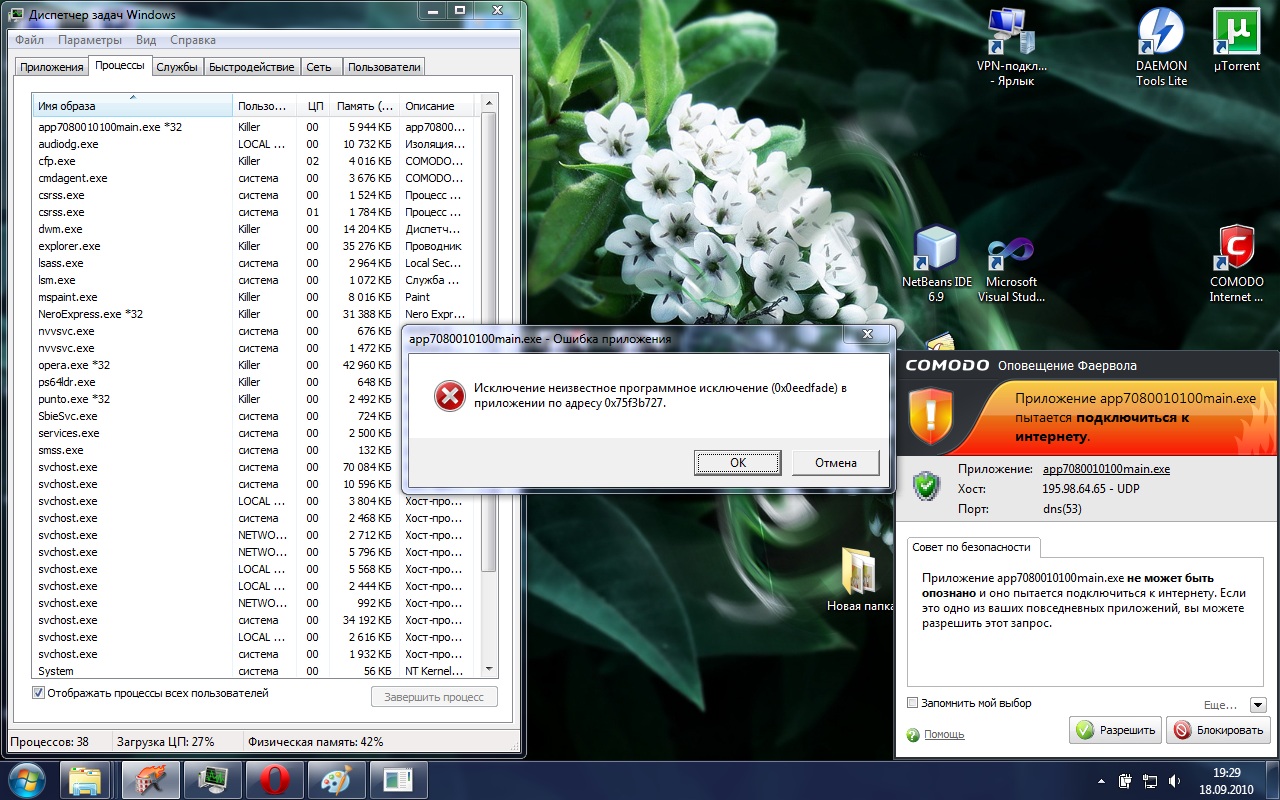
Task: Select the 'System' process row
Action: pyautogui.click(x=256, y=671)
